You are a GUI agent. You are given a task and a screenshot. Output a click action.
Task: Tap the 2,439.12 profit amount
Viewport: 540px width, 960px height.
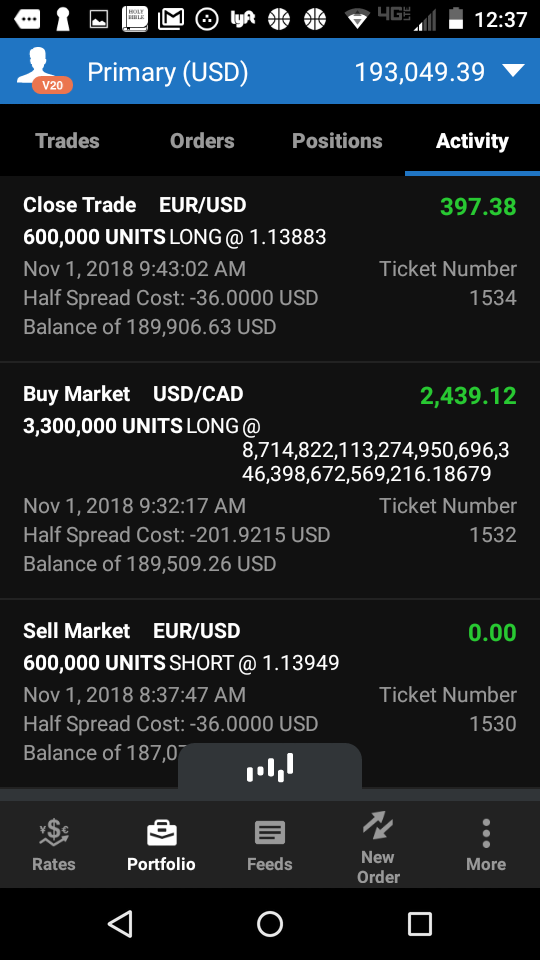(468, 396)
